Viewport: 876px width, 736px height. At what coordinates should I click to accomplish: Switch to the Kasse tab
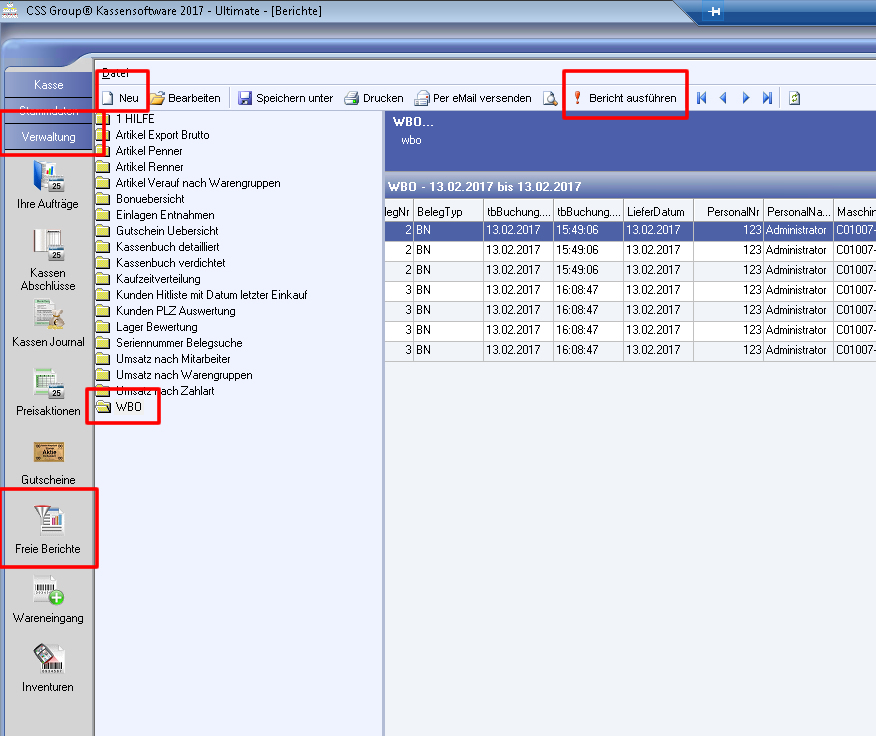tap(48, 85)
